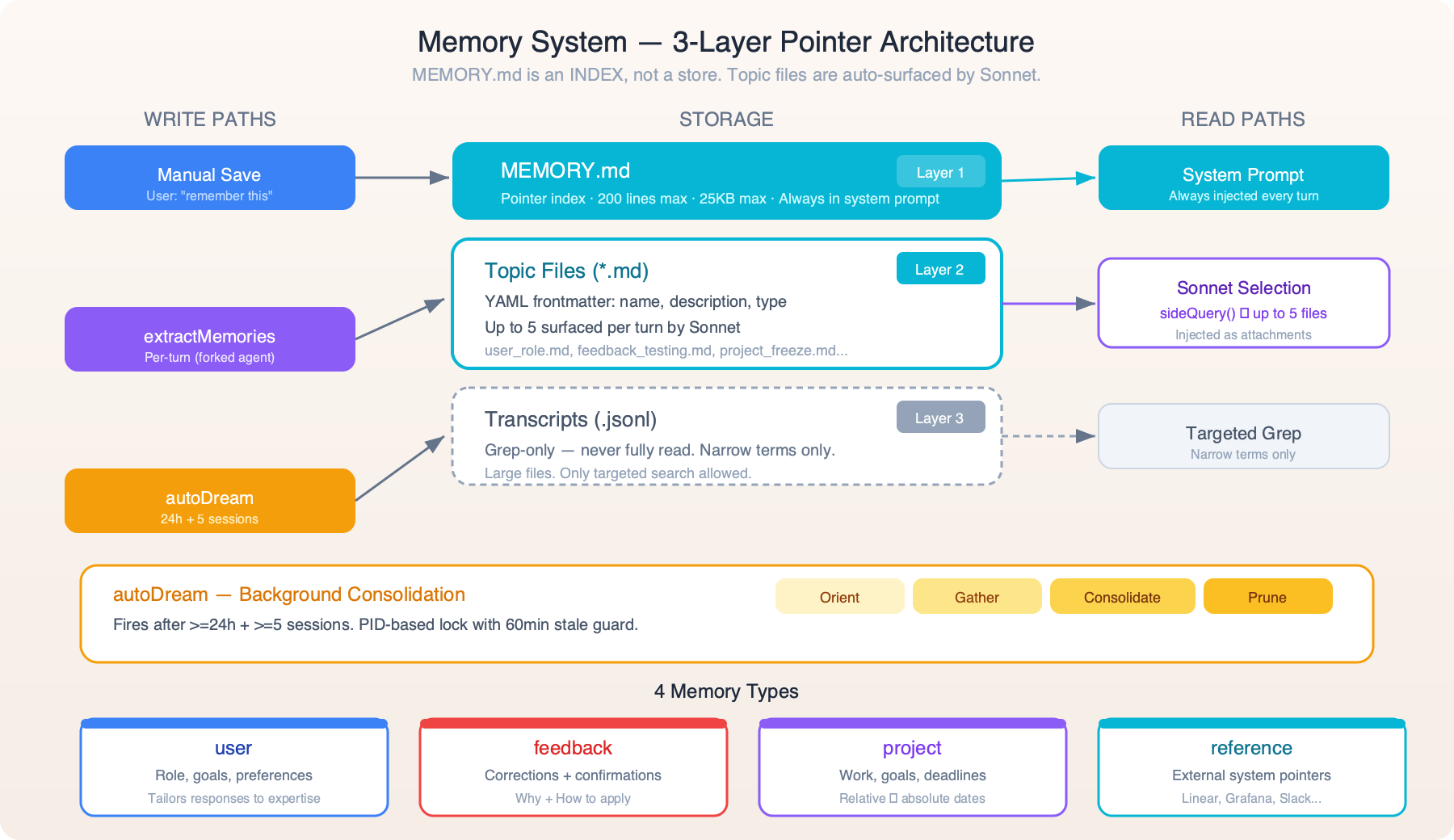This screenshot has width=1454, height=840.
Task: Click the feedback memory type card
Action: [x=573, y=767]
